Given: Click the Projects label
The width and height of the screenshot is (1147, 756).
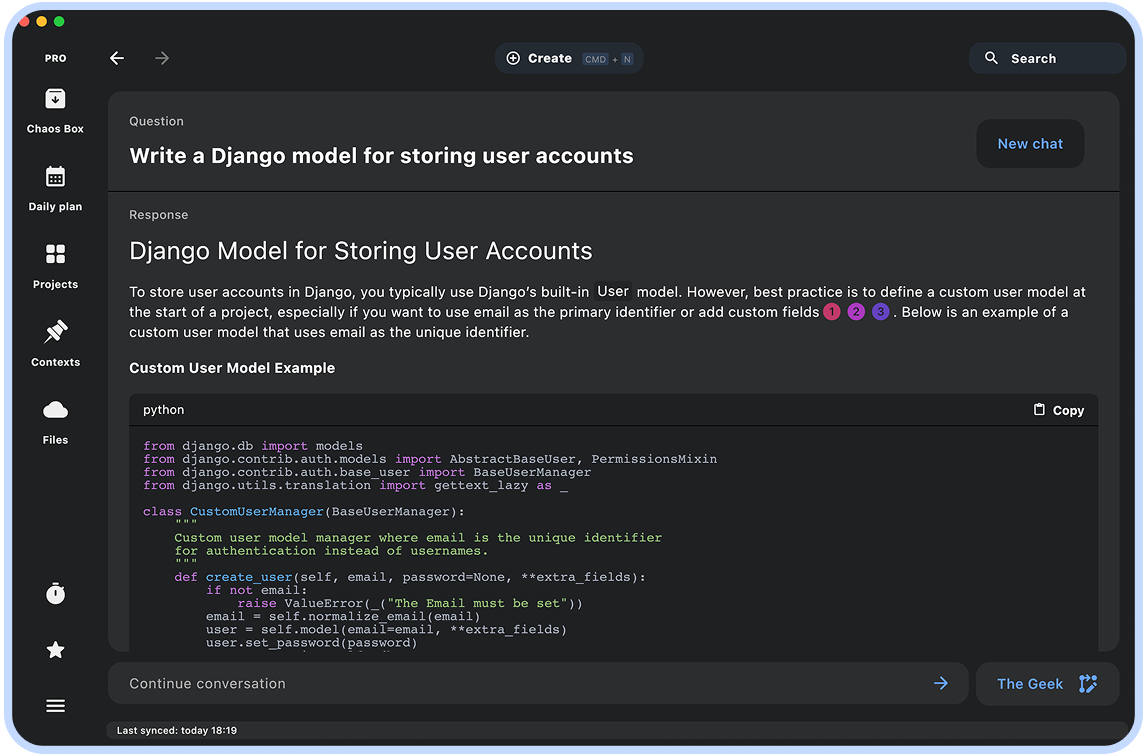Looking at the screenshot, I should pyautogui.click(x=56, y=284).
